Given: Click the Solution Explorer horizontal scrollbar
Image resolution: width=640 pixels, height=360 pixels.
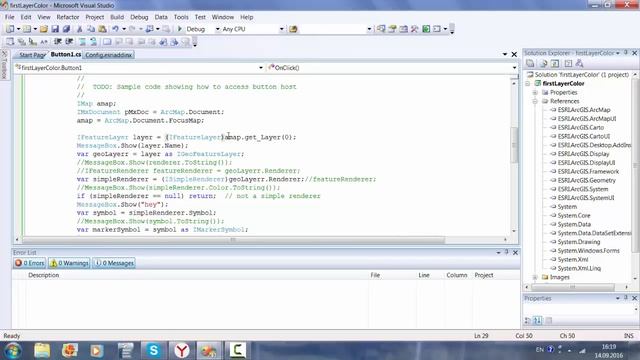Looking at the screenshot, I should coord(573,287).
